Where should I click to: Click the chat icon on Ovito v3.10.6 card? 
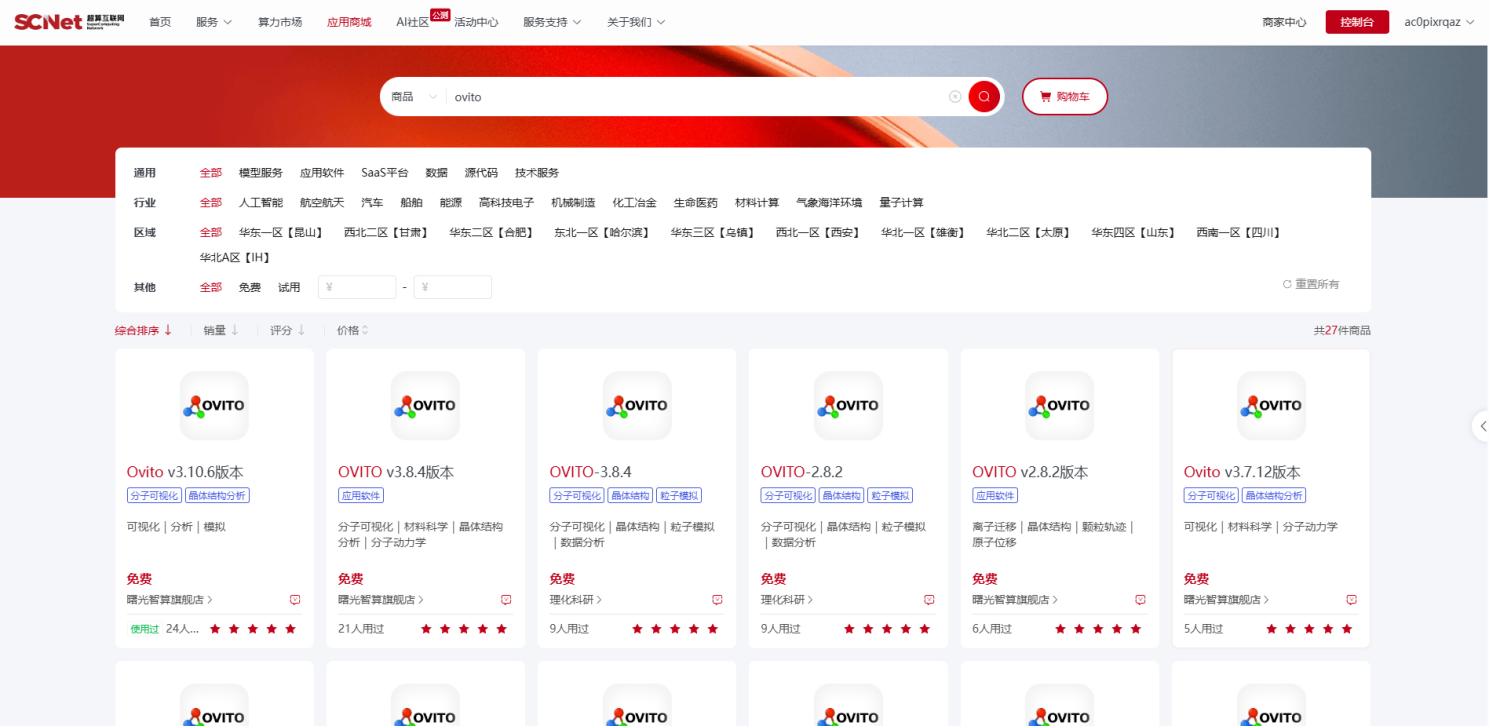coord(295,600)
